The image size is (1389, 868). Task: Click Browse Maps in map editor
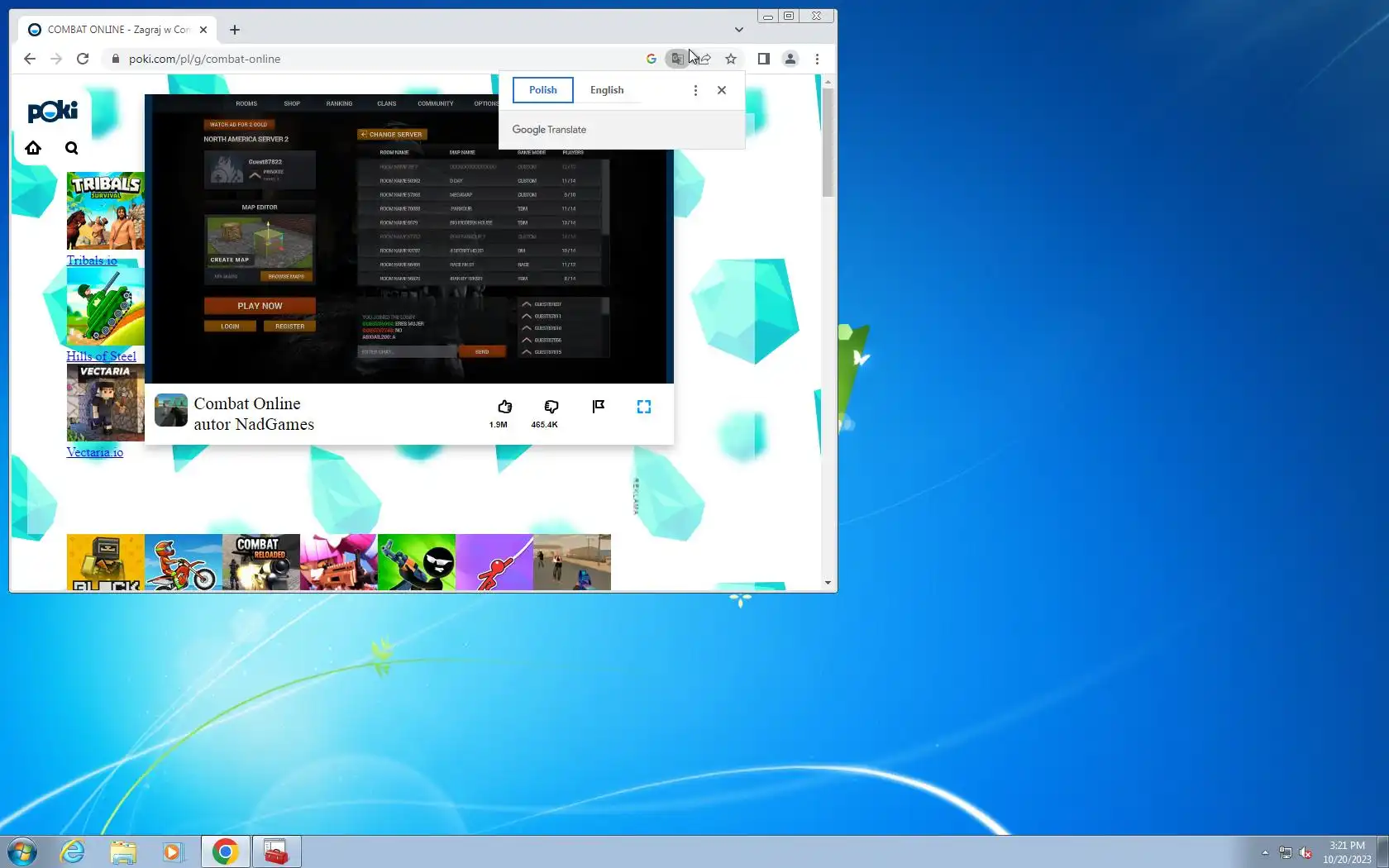tap(286, 277)
